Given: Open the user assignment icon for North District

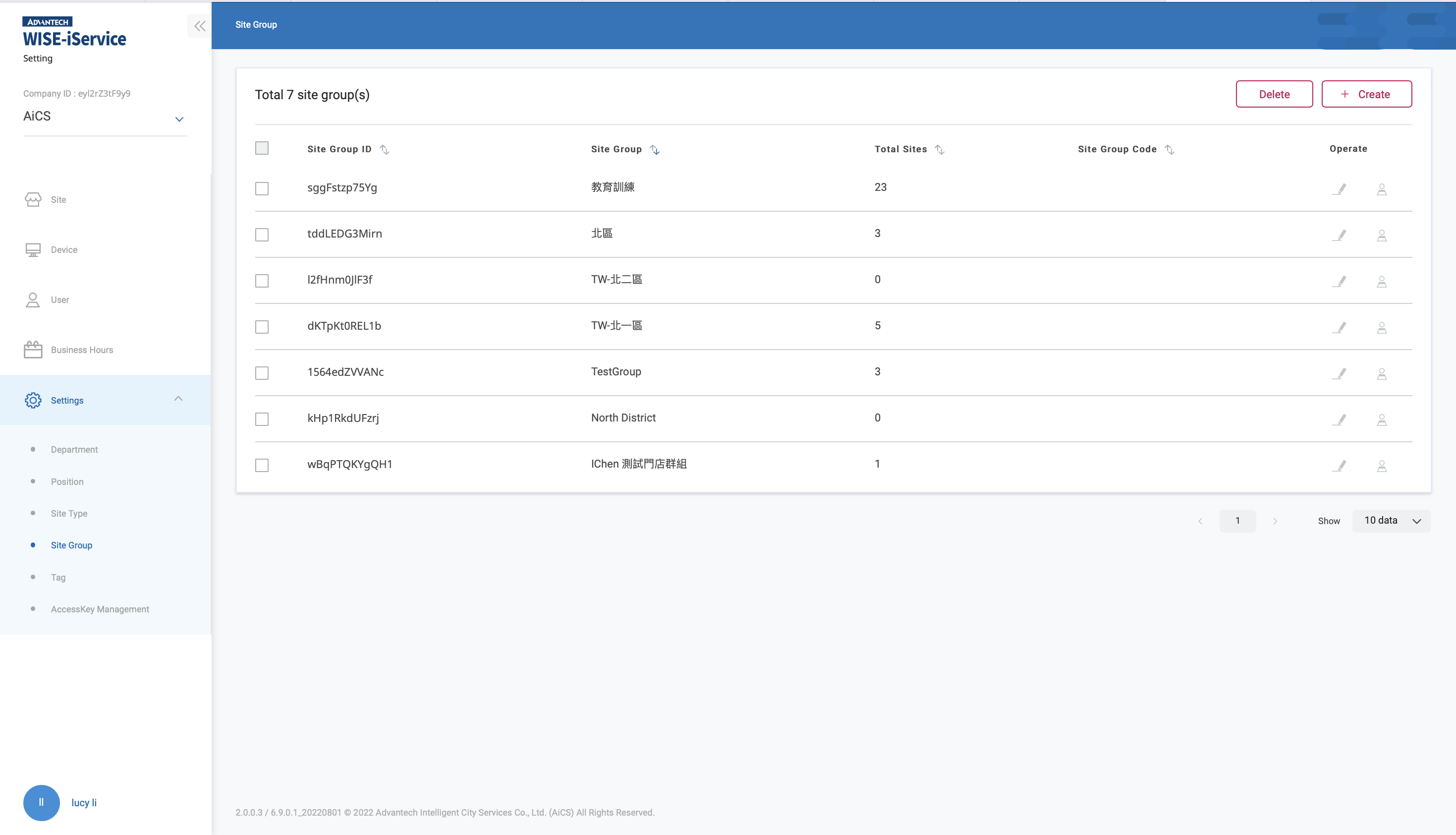Looking at the screenshot, I should click(1382, 419).
